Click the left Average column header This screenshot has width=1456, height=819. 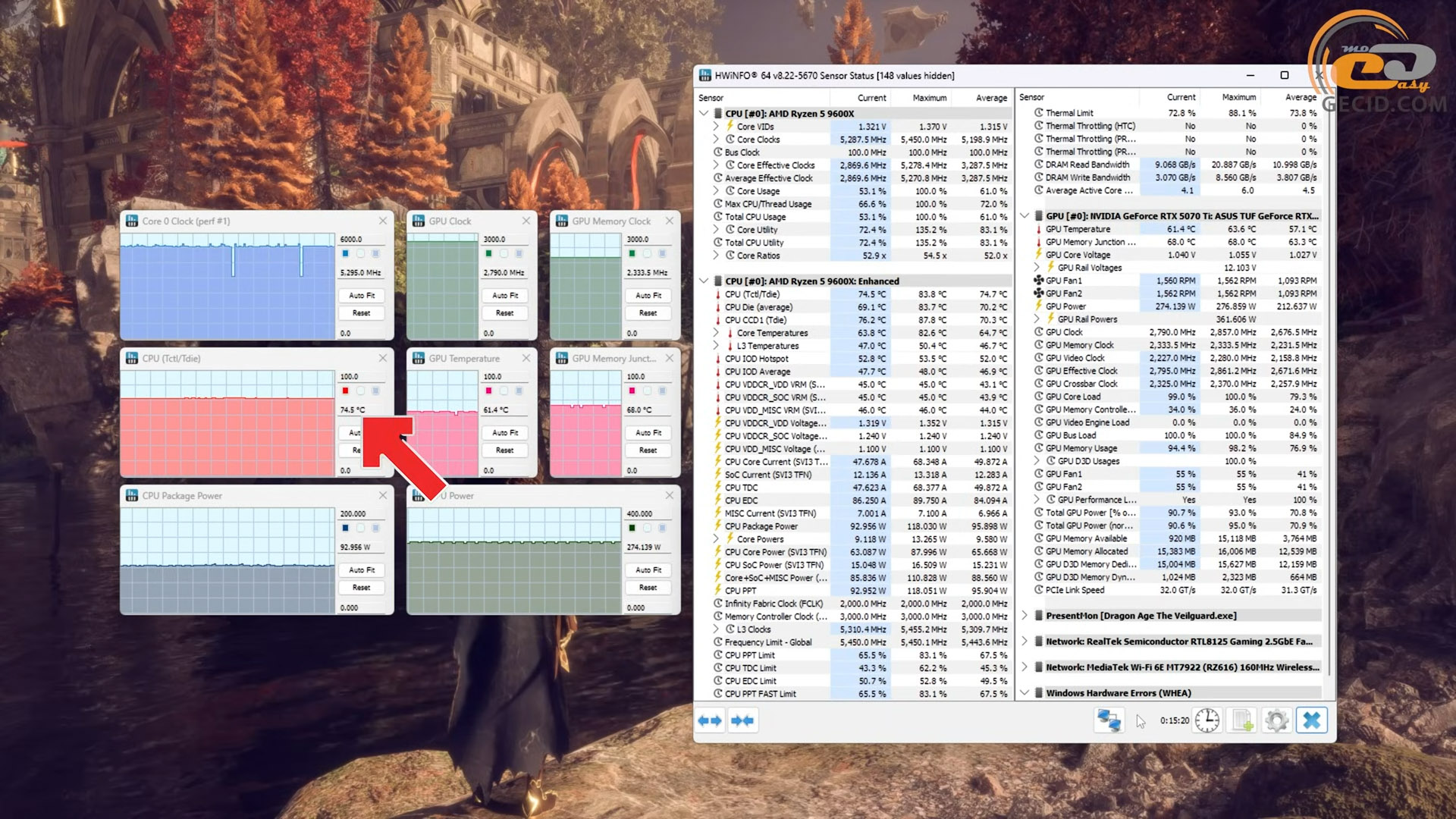coord(981,98)
